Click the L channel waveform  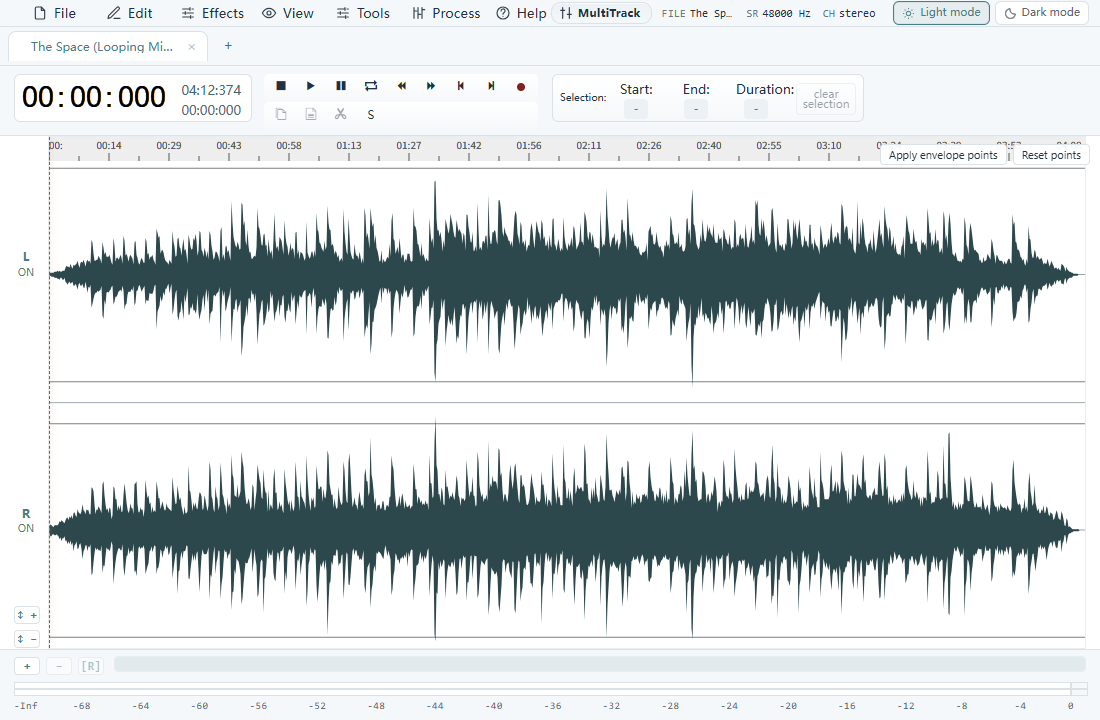click(x=567, y=275)
